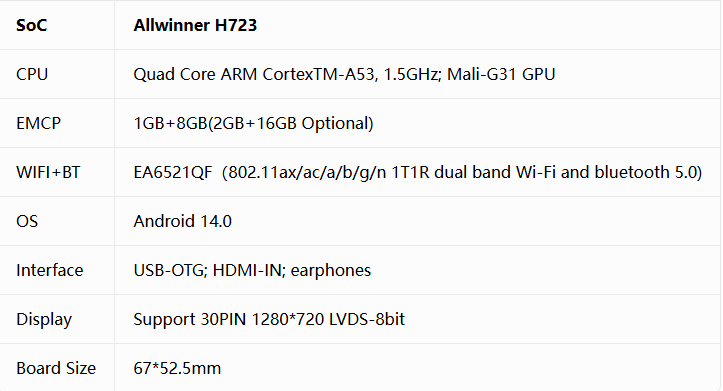Click the Quad Core ARM Cortex description
The image size is (723, 391).
click(x=344, y=74)
